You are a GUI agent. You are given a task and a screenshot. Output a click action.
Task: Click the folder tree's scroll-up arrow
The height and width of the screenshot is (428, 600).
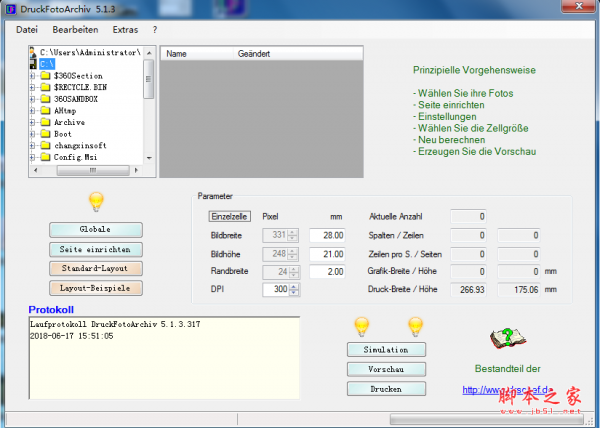pyautogui.click(x=149, y=52)
